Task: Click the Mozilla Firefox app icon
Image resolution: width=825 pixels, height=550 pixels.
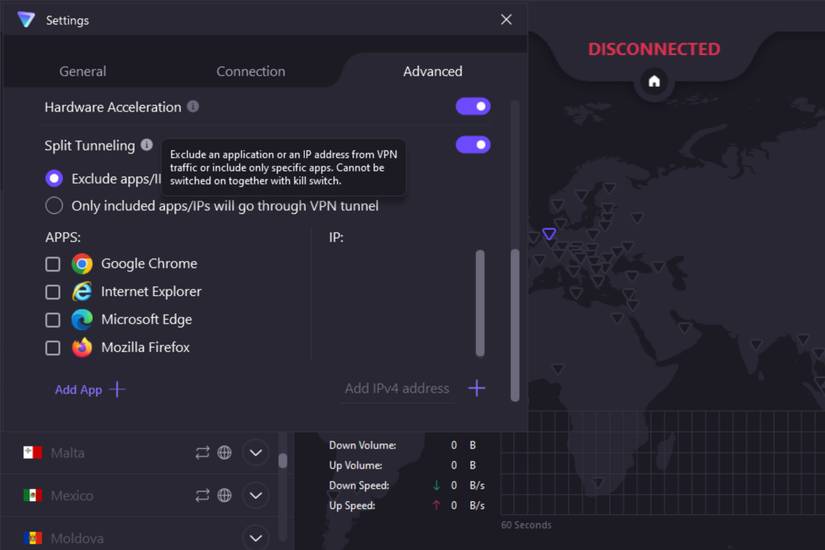Action: pos(82,347)
